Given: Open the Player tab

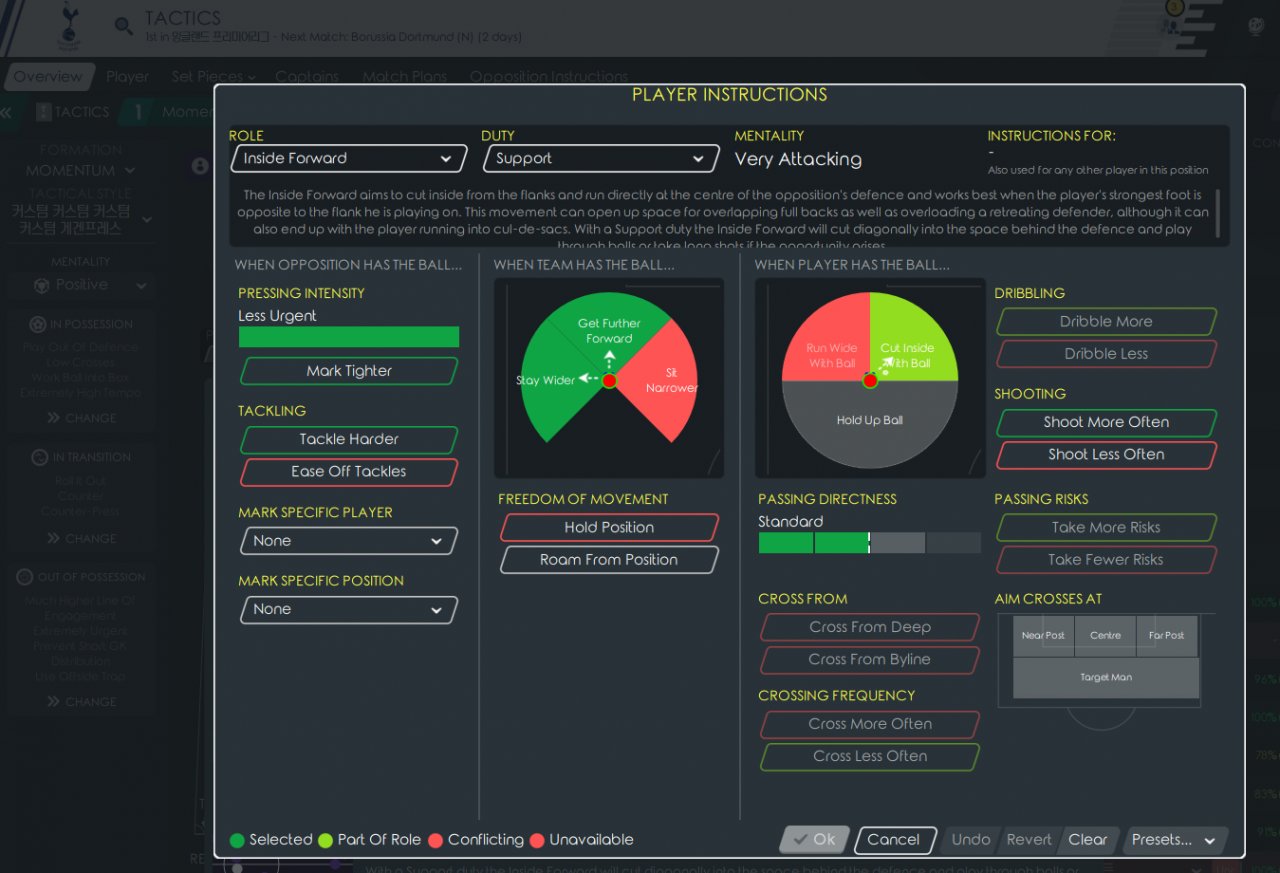Looking at the screenshot, I should pos(127,77).
